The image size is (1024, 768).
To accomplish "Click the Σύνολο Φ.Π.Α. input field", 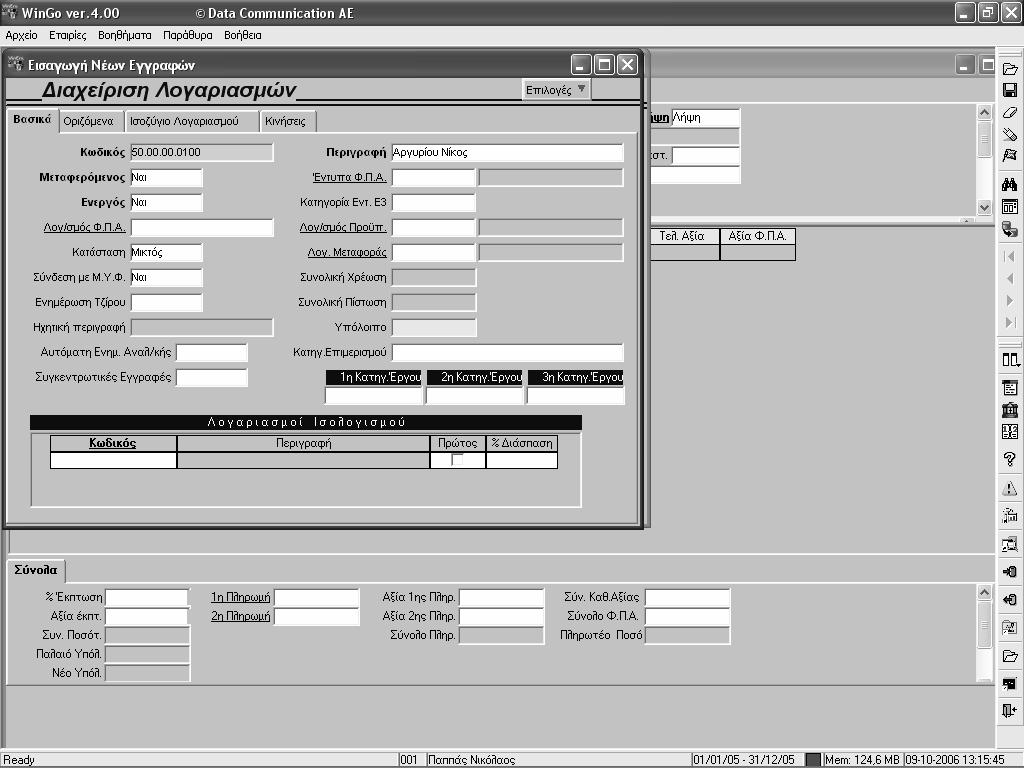I will (x=687, y=616).
